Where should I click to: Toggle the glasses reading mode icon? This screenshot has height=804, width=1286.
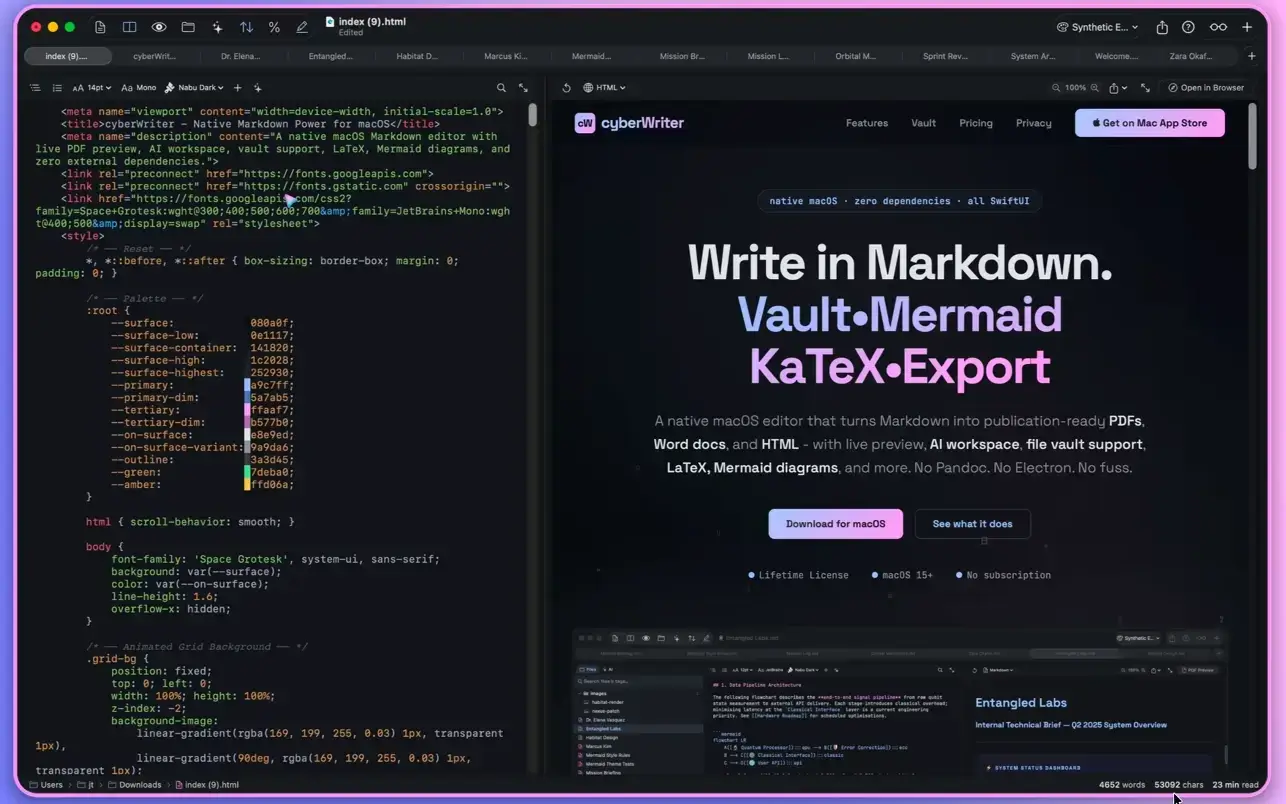tap(1218, 27)
